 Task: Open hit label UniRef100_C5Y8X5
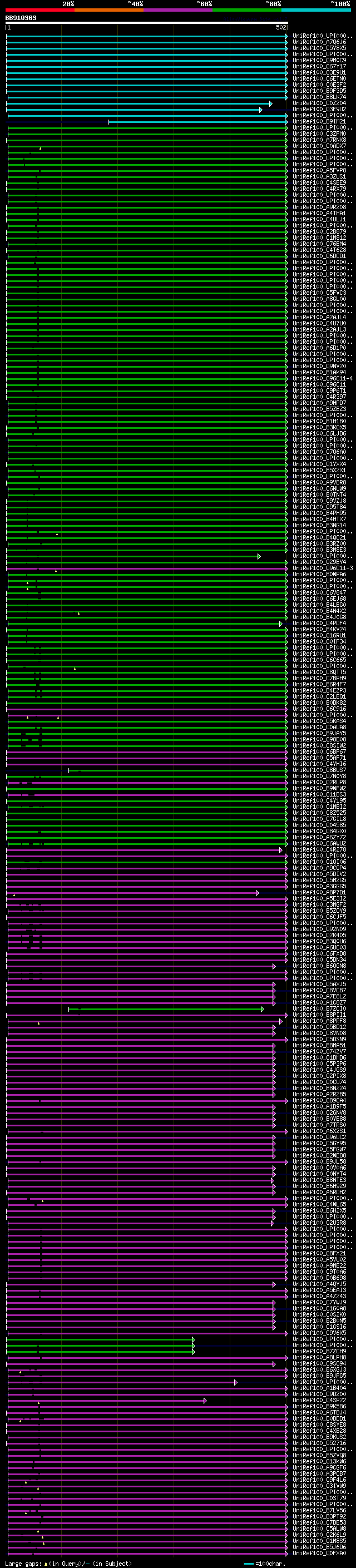pyautogui.click(x=319, y=48)
